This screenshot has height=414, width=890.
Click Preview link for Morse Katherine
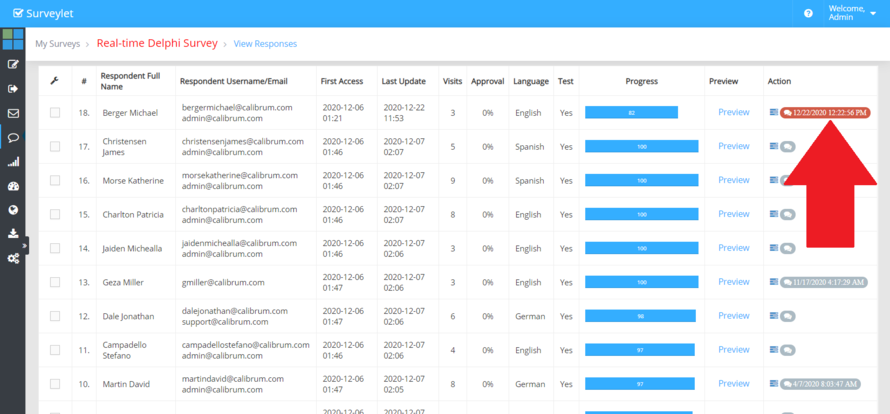(x=733, y=180)
